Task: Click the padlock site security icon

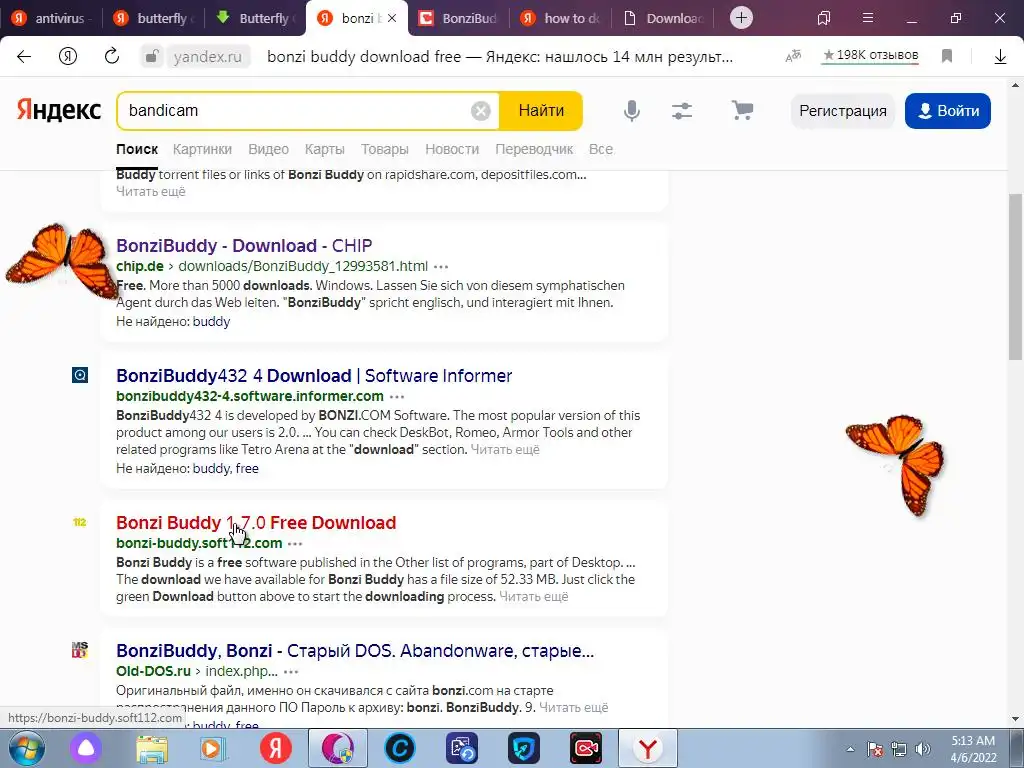Action: [151, 57]
